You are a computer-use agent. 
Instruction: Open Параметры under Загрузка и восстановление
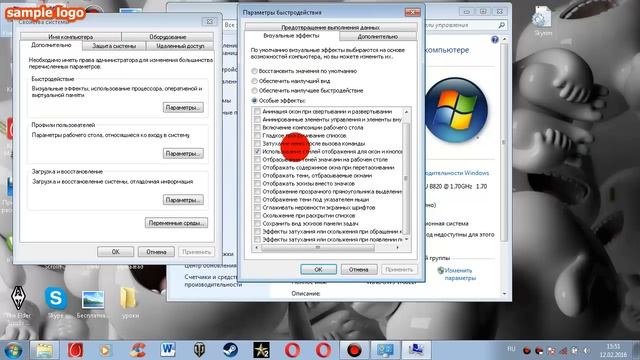[x=183, y=200]
